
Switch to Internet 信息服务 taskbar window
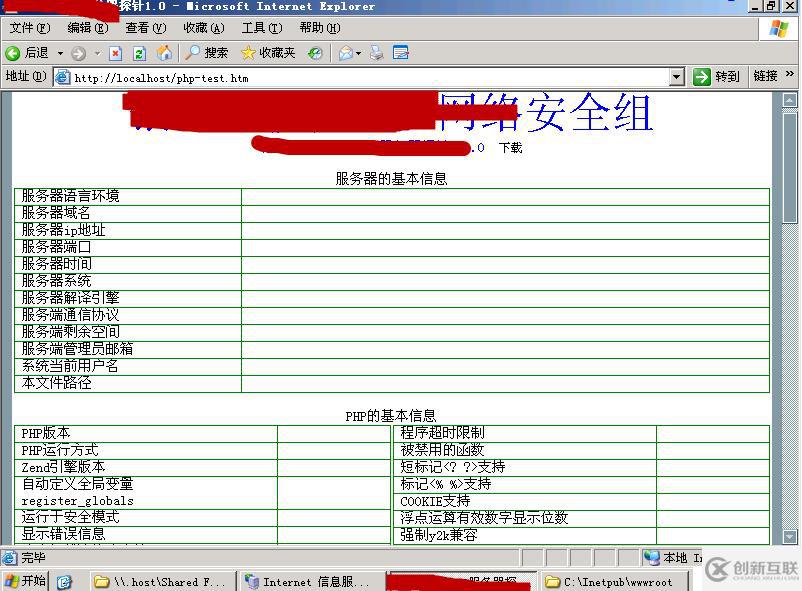tap(312, 582)
